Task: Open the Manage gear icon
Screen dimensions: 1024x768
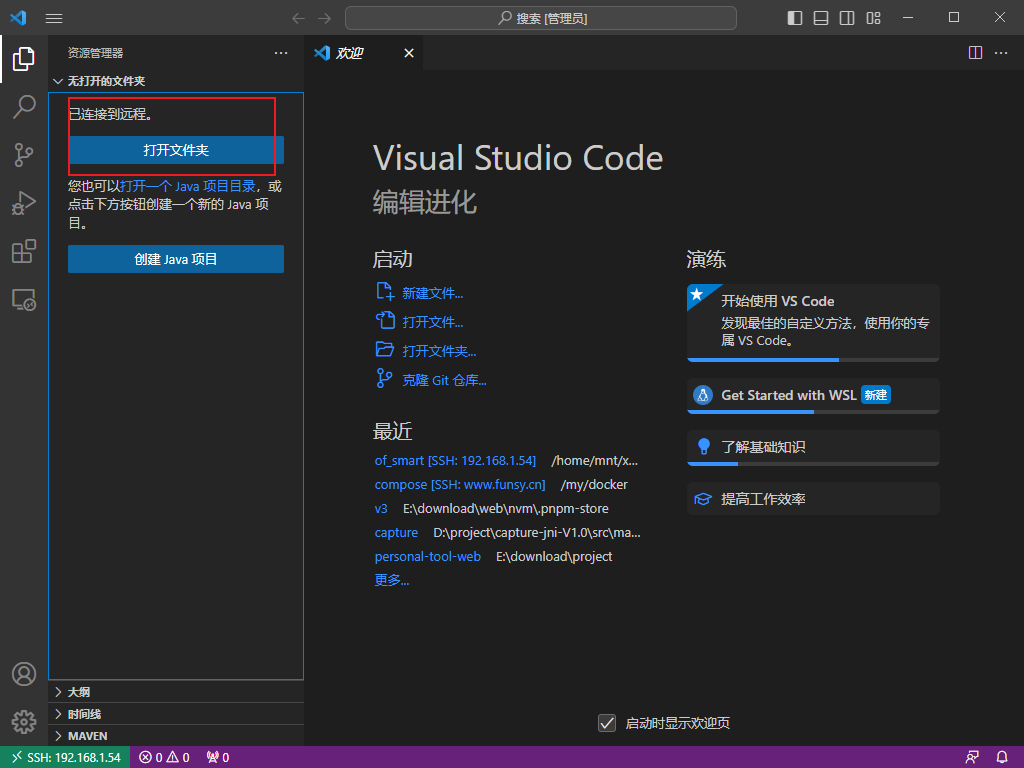Action: tap(24, 722)
